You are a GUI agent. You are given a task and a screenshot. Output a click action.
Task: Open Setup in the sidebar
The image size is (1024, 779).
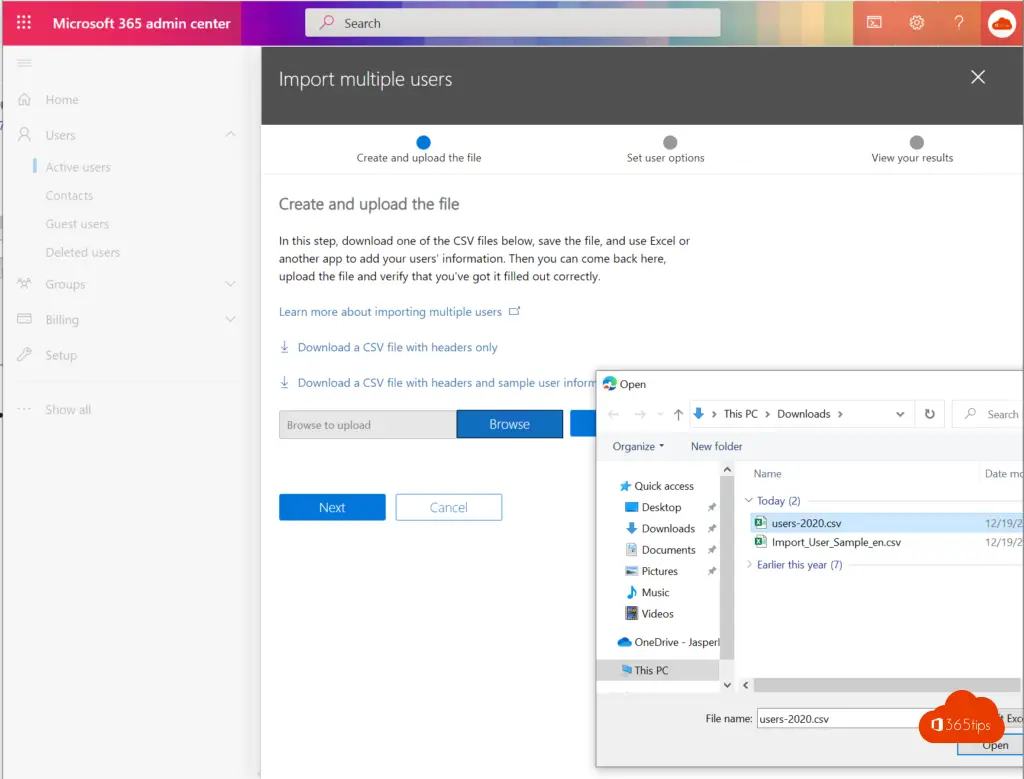click(x=61, y=356)
